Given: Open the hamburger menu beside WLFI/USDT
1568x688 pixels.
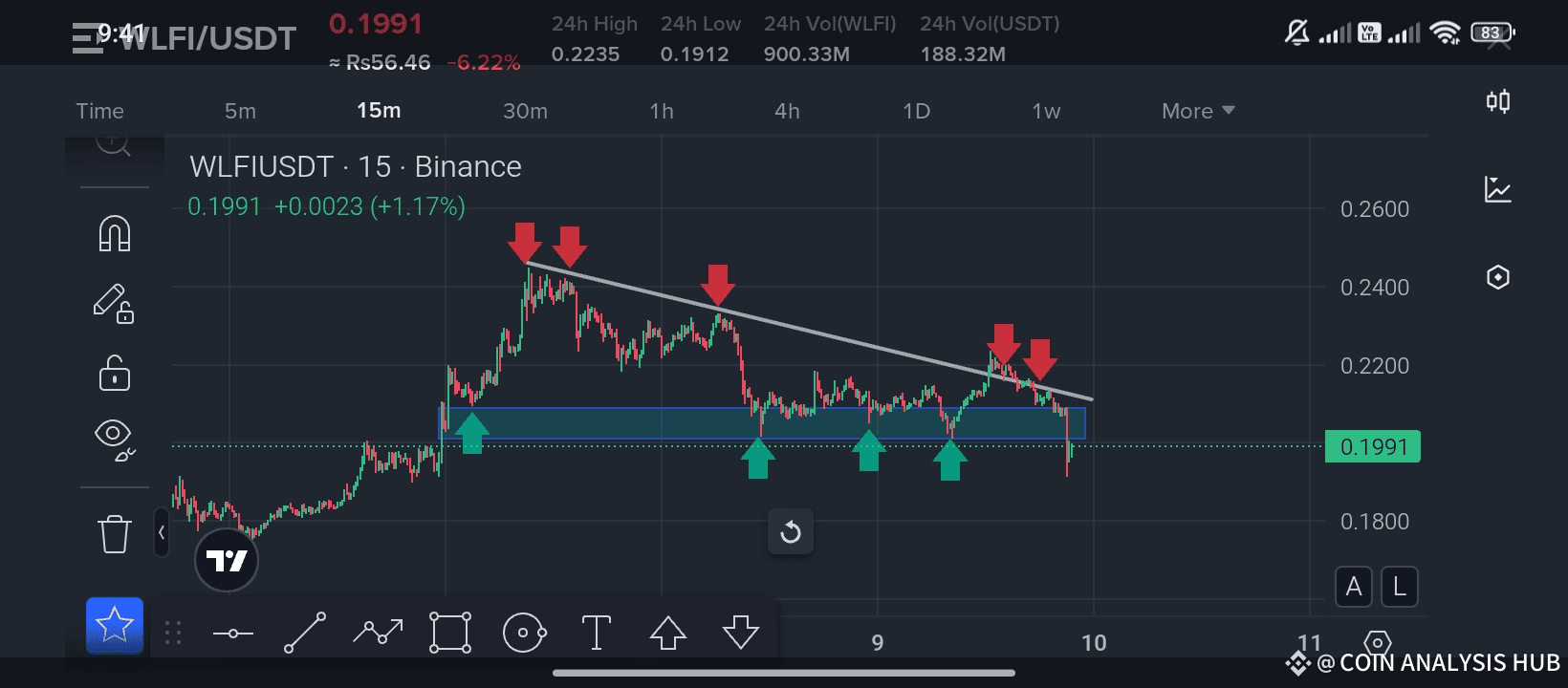Looking at the screenshot, I should pos(88,38).
